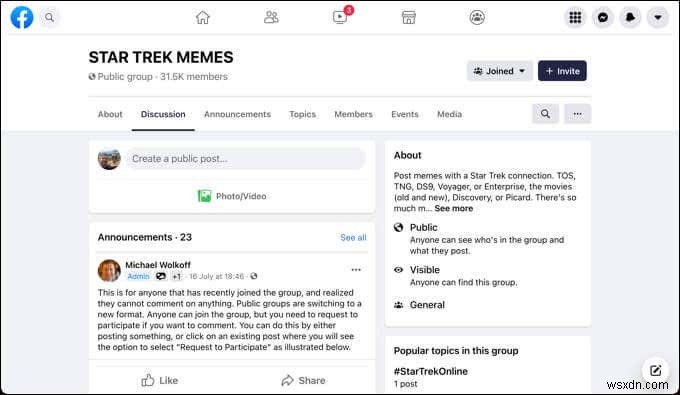Open the Groups icon in top navigation
Screen dimensions: 680x395
click(x=477, y=17)
